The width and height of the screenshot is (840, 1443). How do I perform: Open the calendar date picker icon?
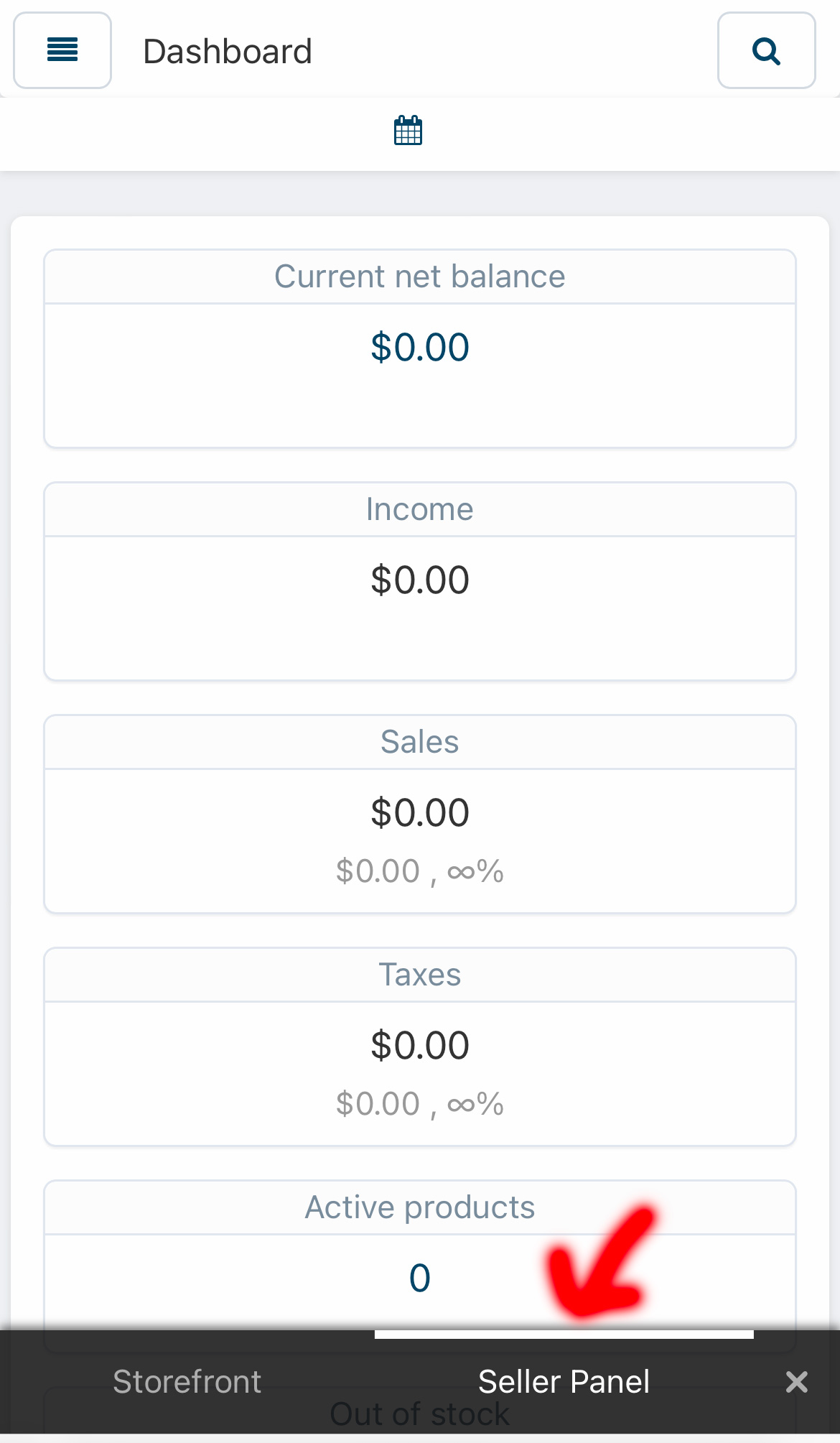(x=408, y=131)
